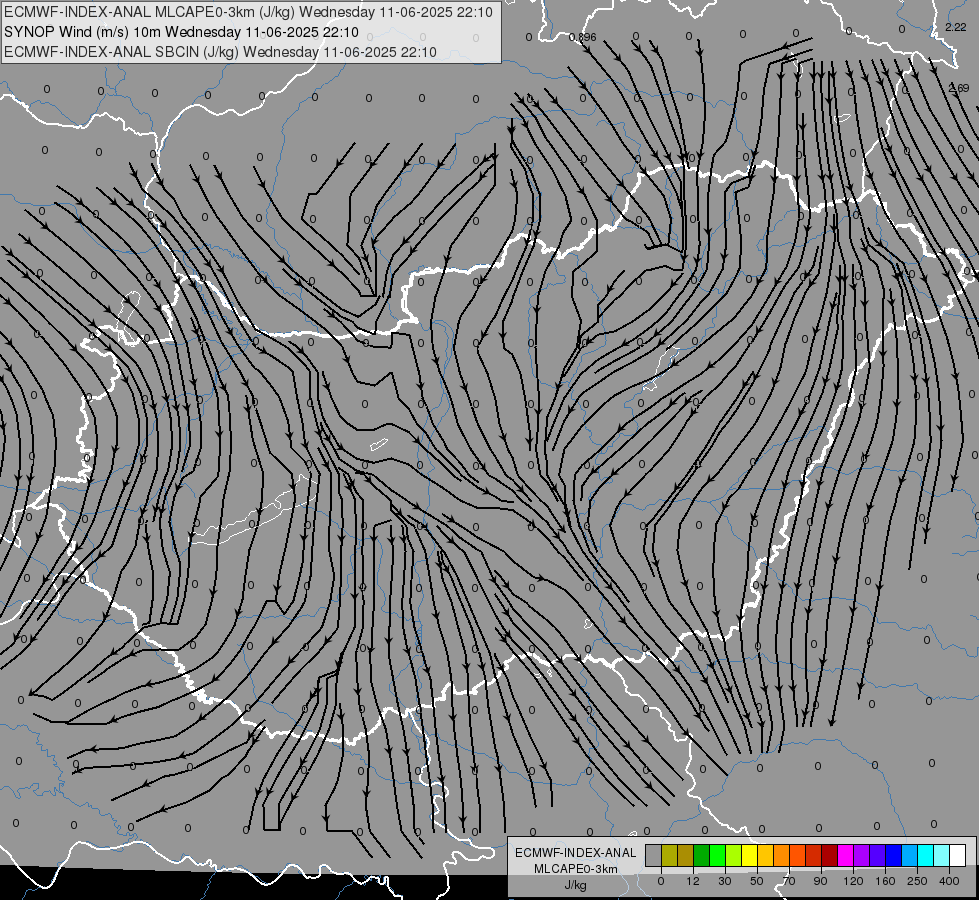Click the legend scale value 0
The image size is (979, 900).
click(x=661, y=881)
